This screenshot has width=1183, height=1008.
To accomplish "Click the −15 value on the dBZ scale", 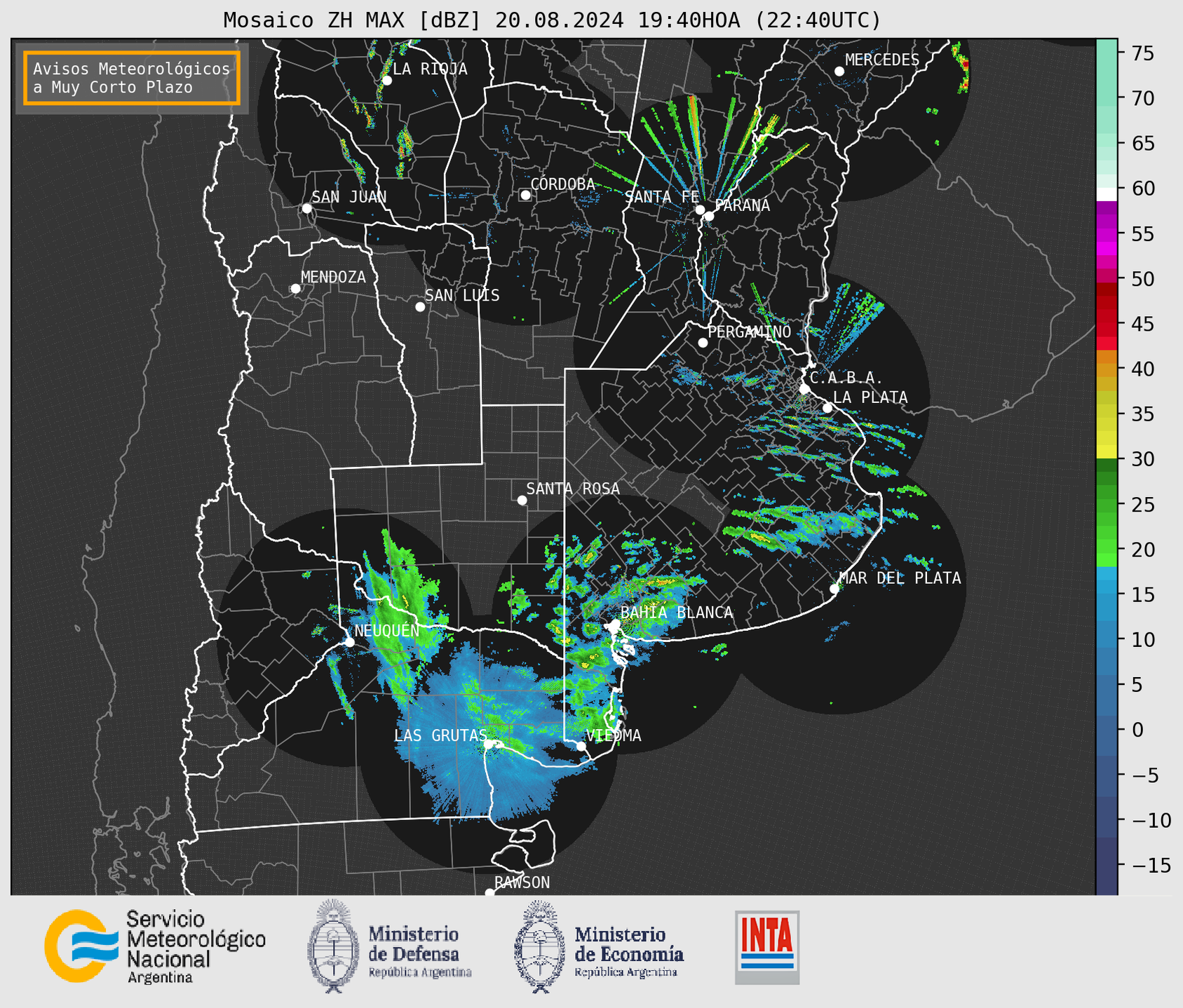I will coord(1150,865).
